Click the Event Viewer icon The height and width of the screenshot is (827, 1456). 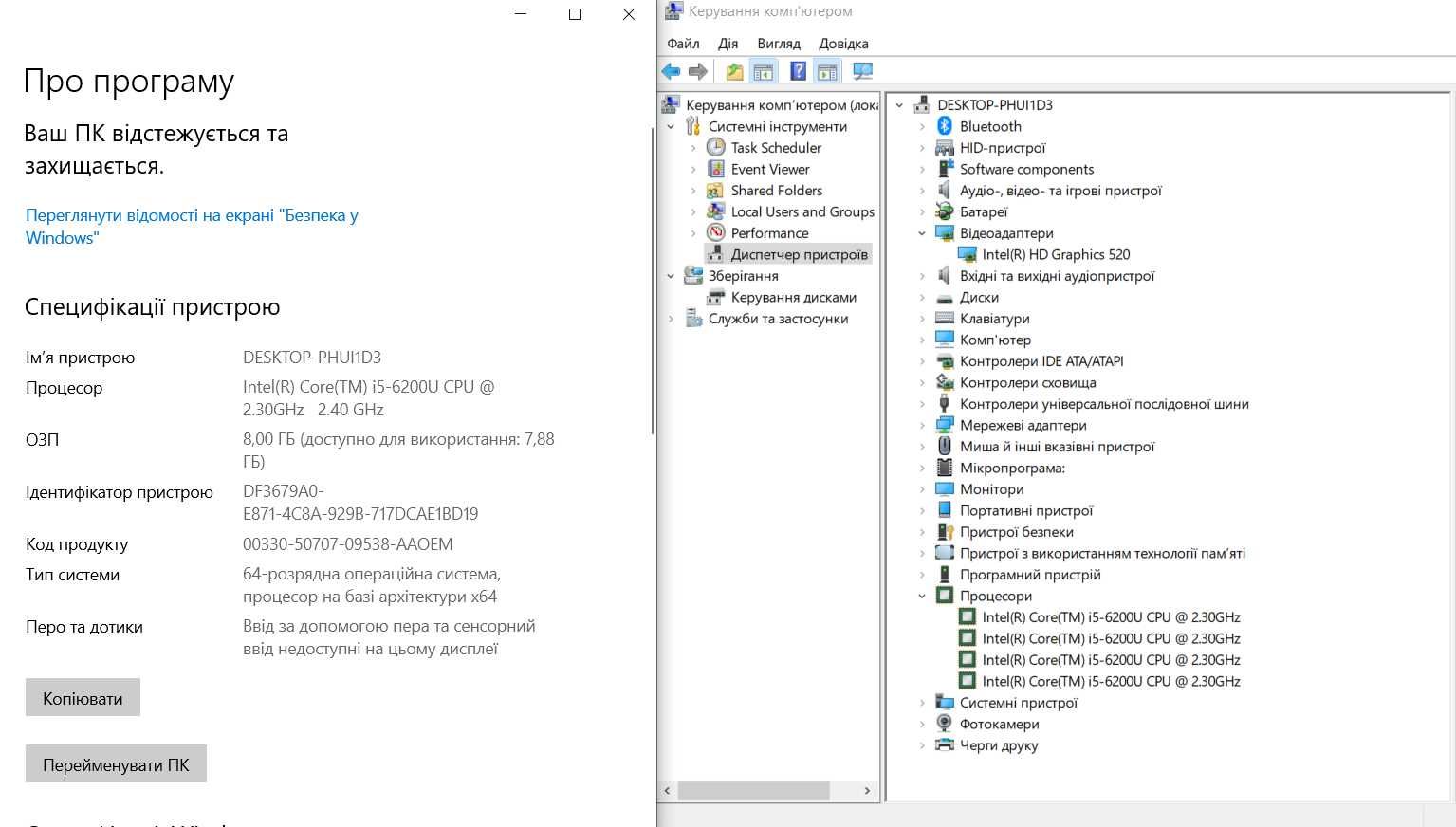[716, 169]
